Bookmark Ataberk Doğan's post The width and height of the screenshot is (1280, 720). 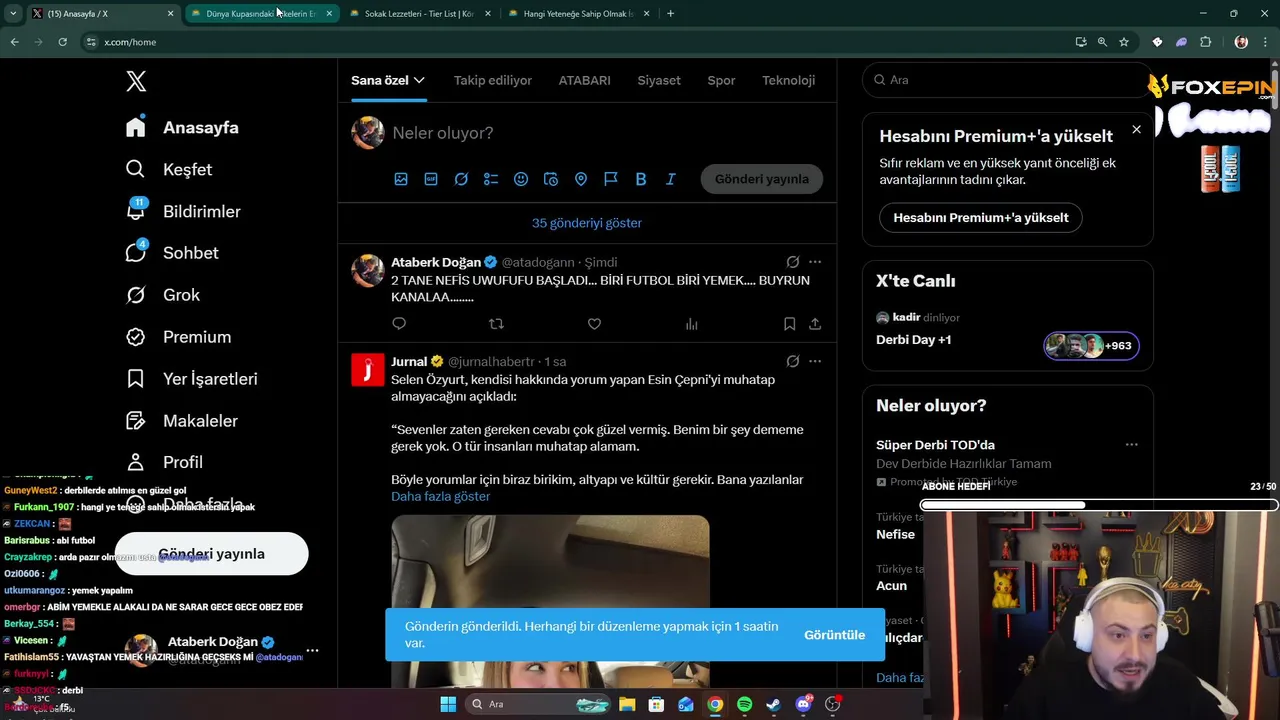pos(789,324)
